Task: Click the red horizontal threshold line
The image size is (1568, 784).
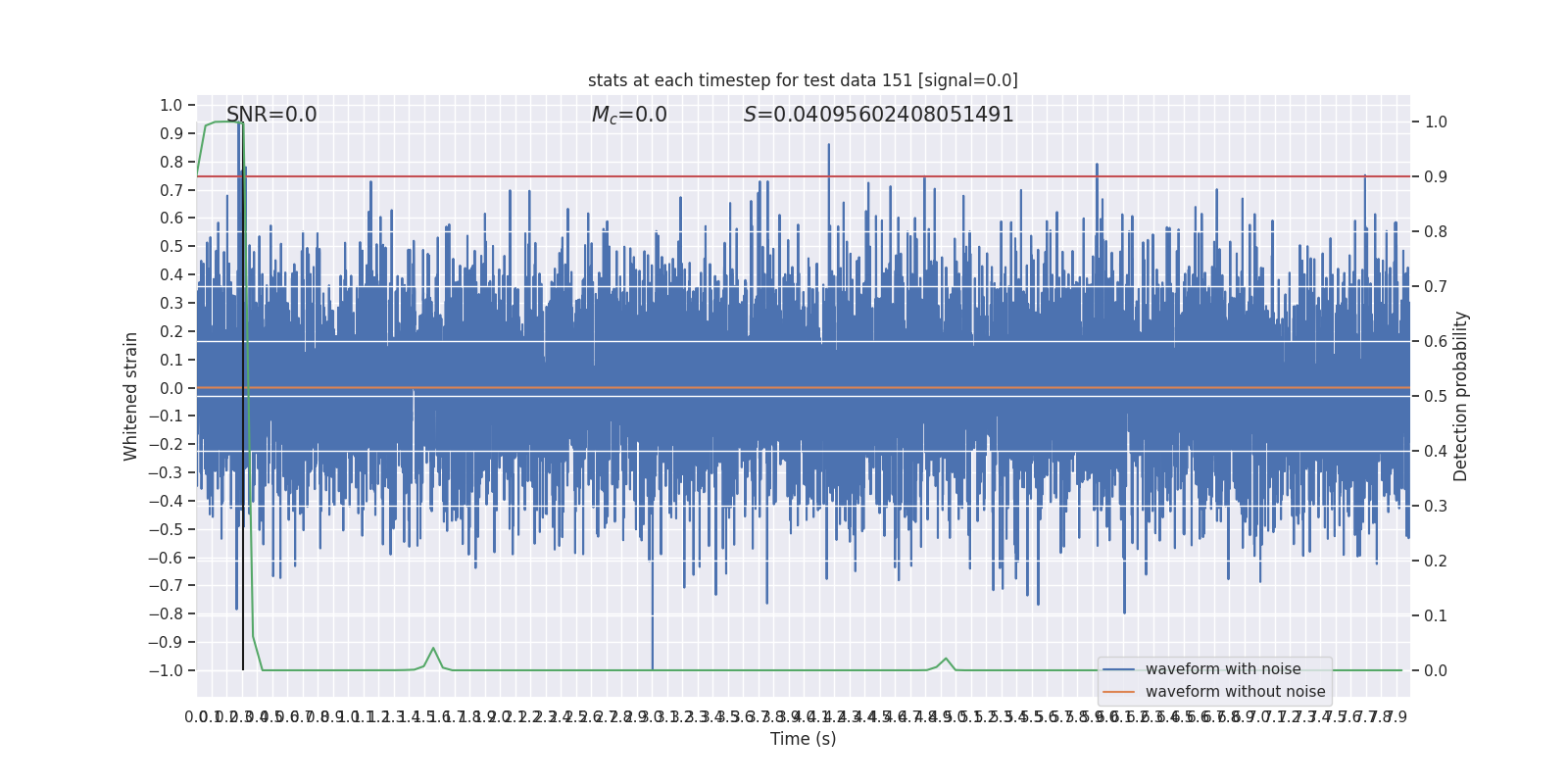Action: pos(804,176)
